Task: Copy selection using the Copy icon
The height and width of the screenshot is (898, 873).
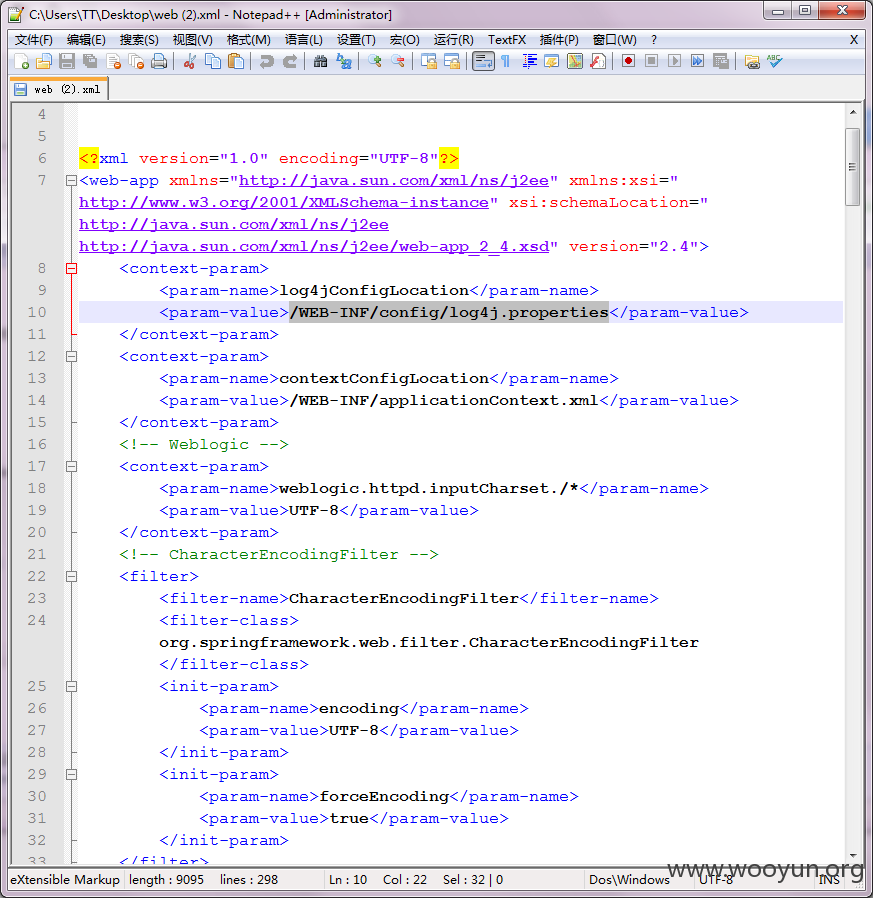Action: coord(213,61)
